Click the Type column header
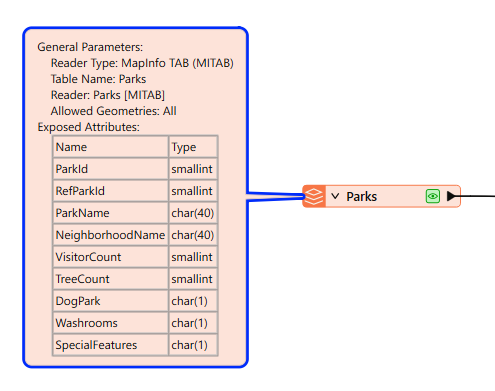 click(193, 147)
